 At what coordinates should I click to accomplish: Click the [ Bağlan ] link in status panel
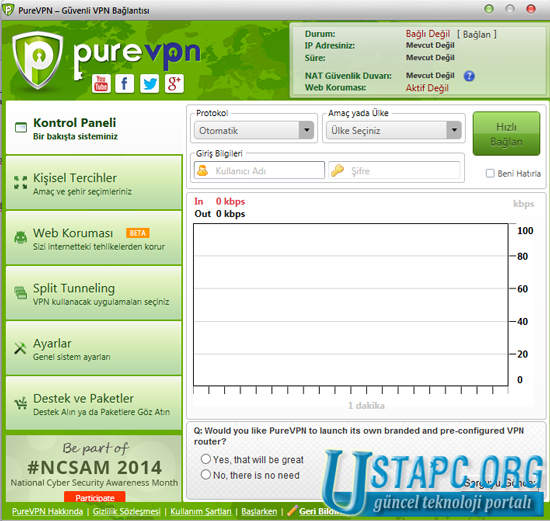tap(477, 34)
